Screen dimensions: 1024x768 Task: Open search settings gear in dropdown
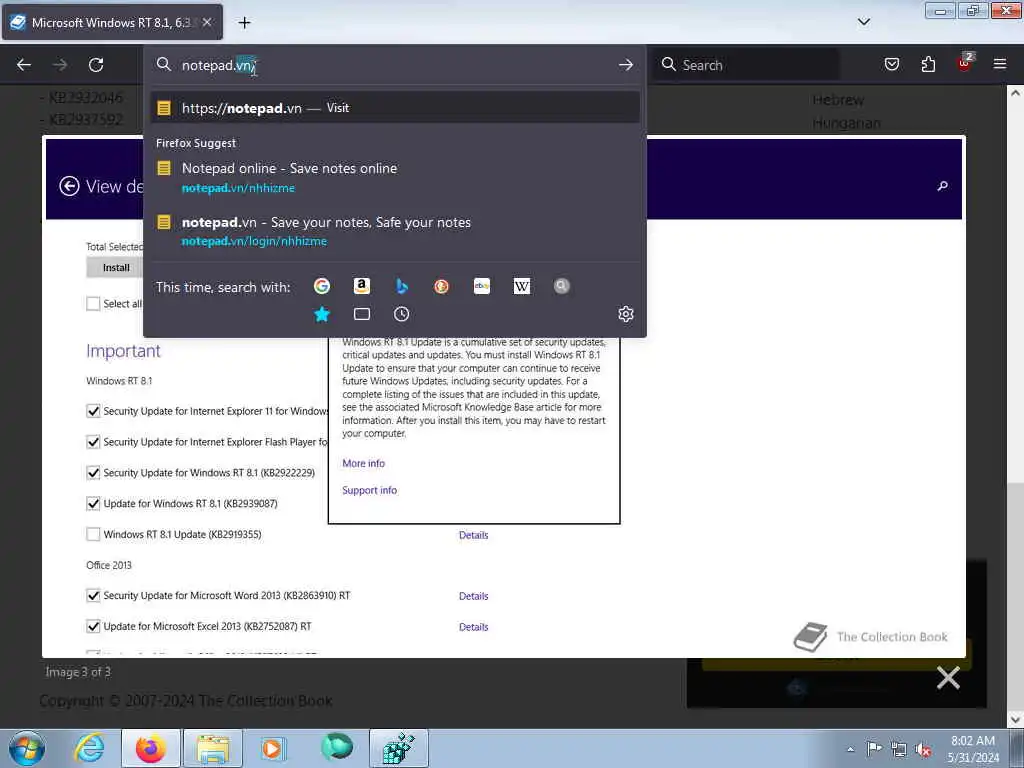[626, 314]
